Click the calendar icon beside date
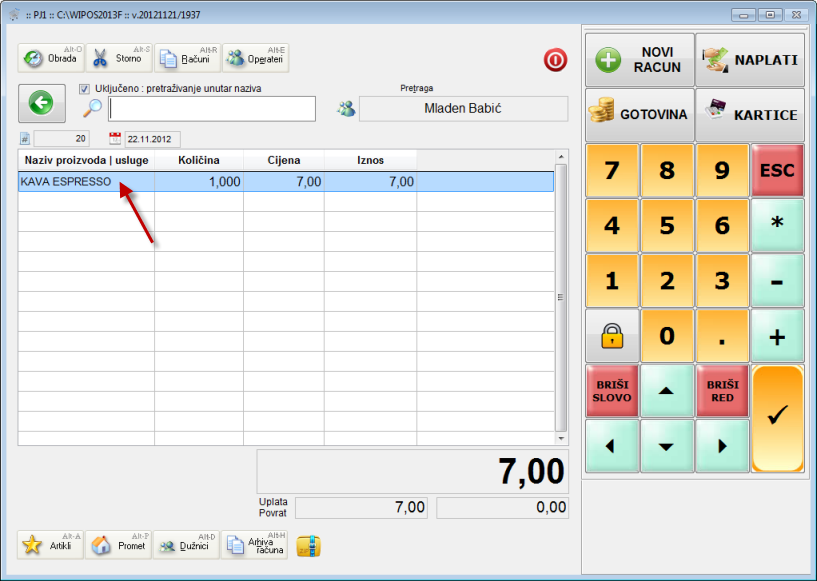This screenshot has height=581, width=817. pyautogui.click(x=114, y=139)
